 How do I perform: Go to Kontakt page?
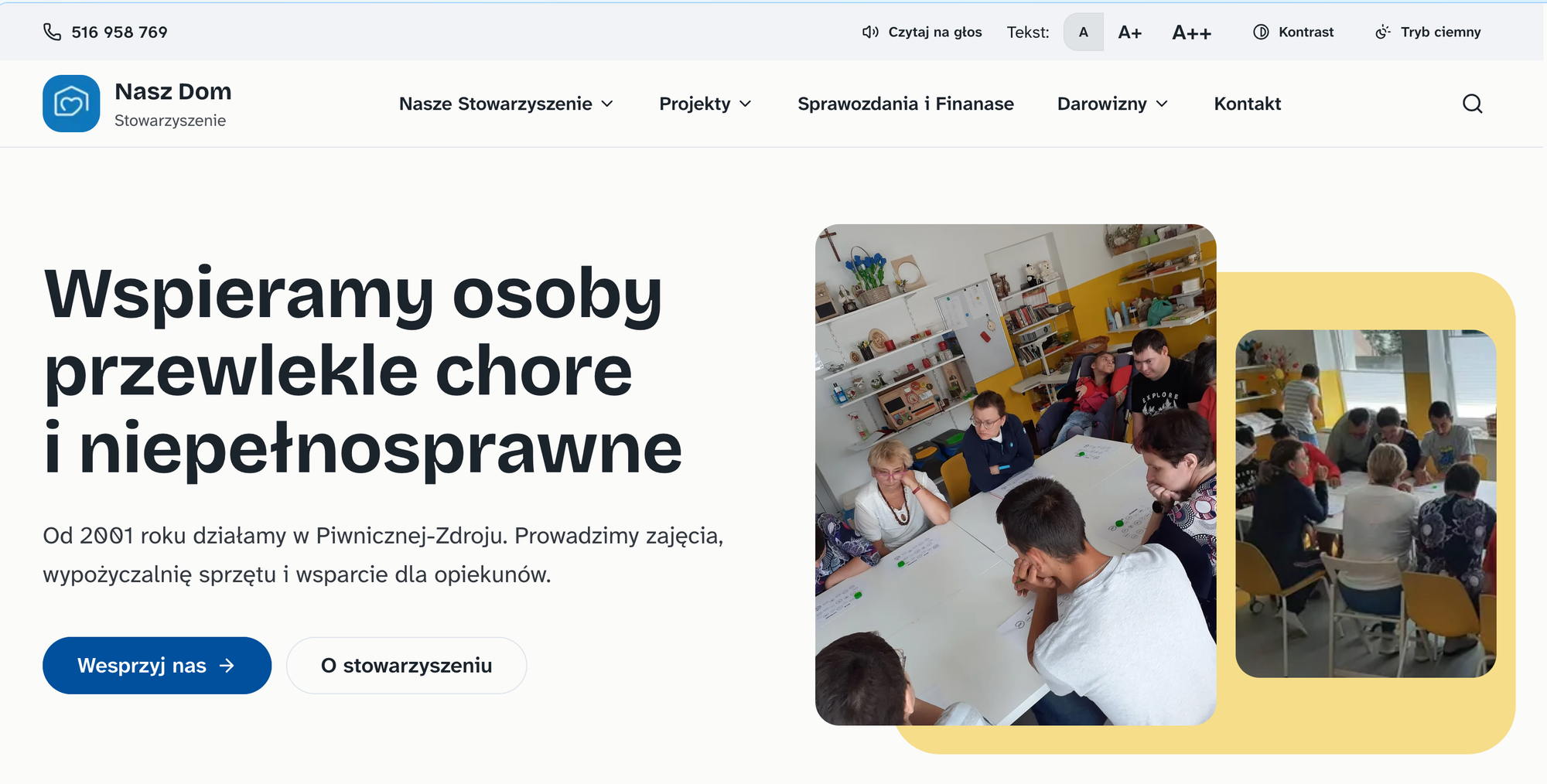click(1248, 104)
